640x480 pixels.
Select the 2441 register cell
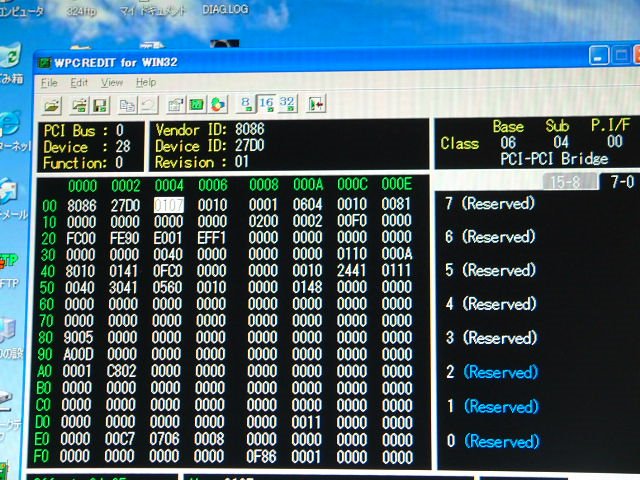point(352,270)
